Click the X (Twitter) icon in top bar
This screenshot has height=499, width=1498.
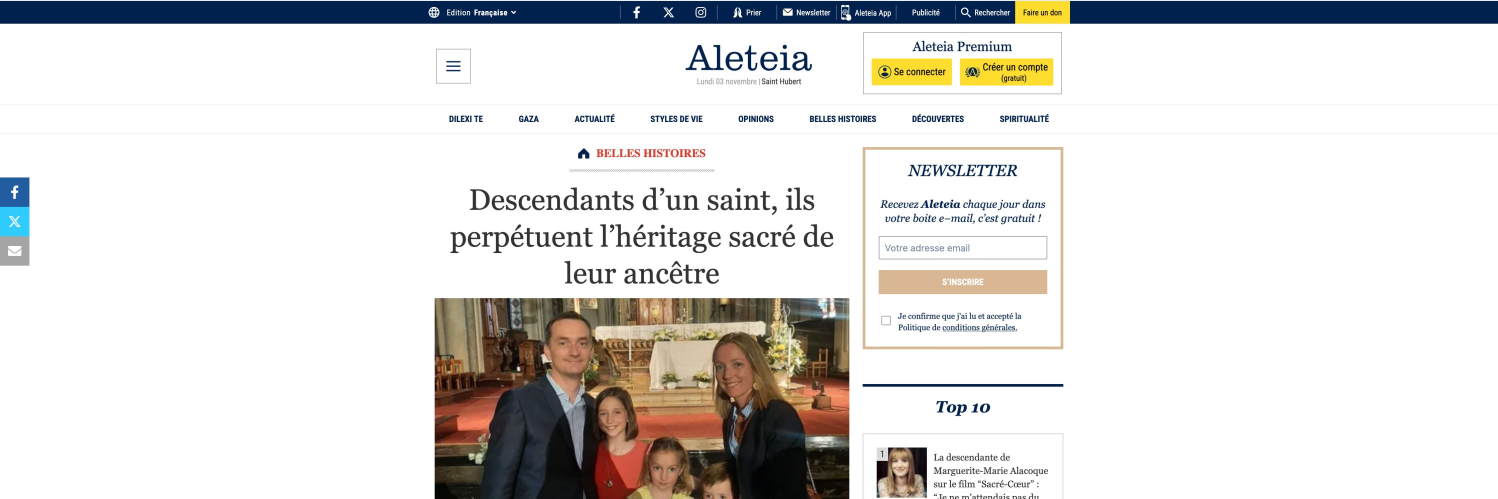tap(668, 12)
